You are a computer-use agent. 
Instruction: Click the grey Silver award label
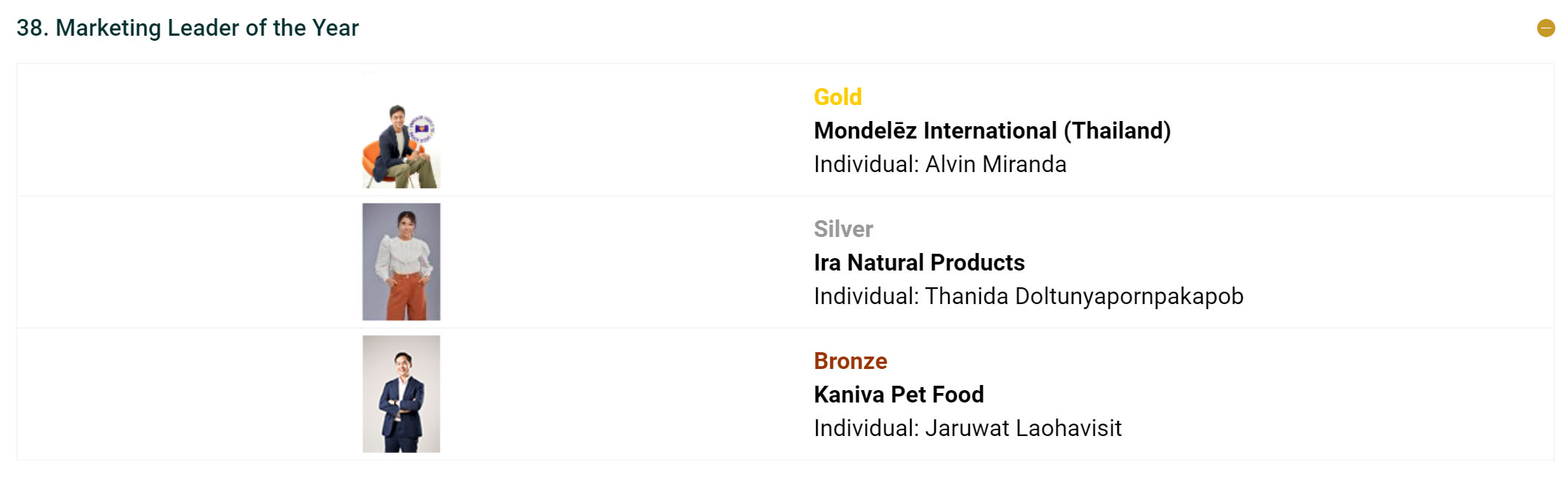point(843,229)
